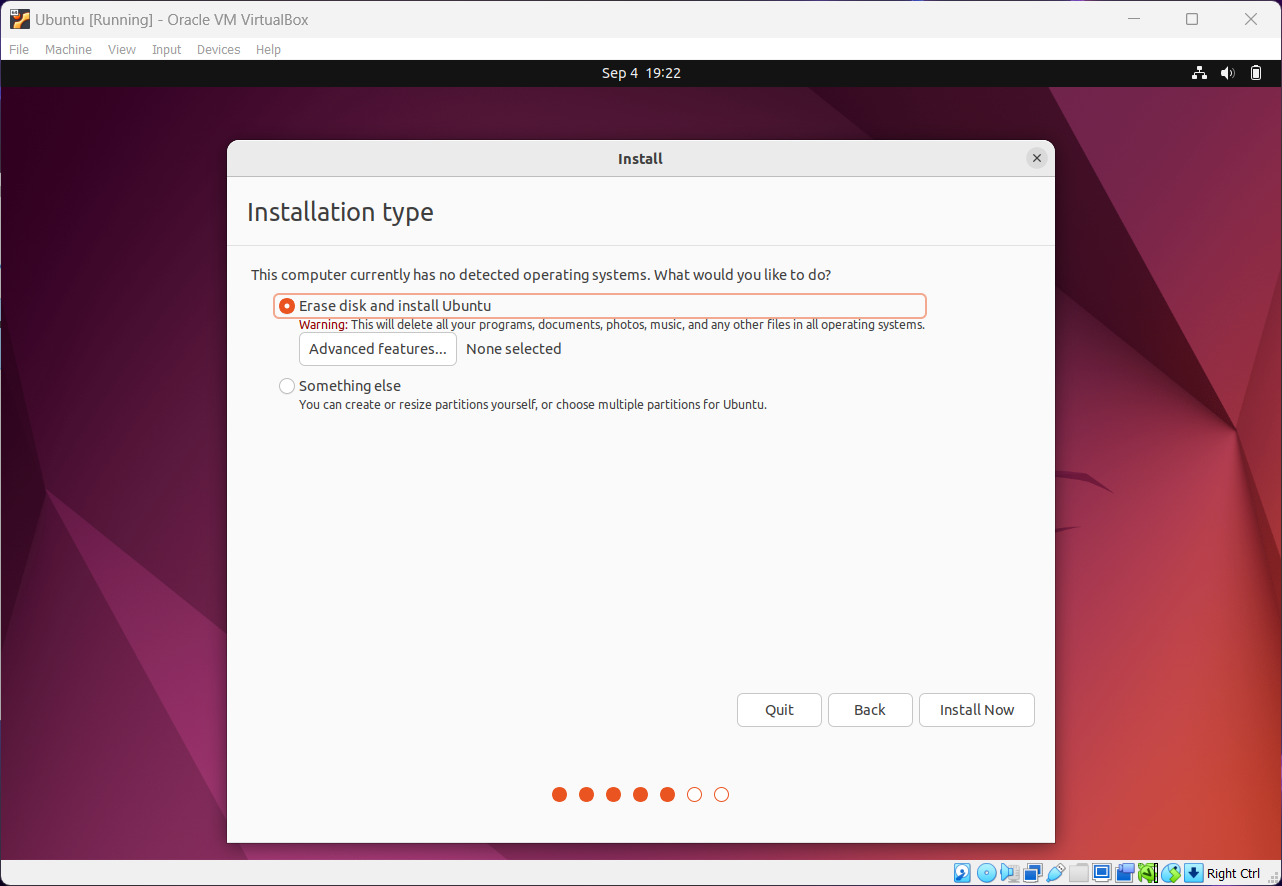The height and width of the screenshot is (886, 1282).
Task: Open the hard disk activity indicator
Action: pos(961,873)
